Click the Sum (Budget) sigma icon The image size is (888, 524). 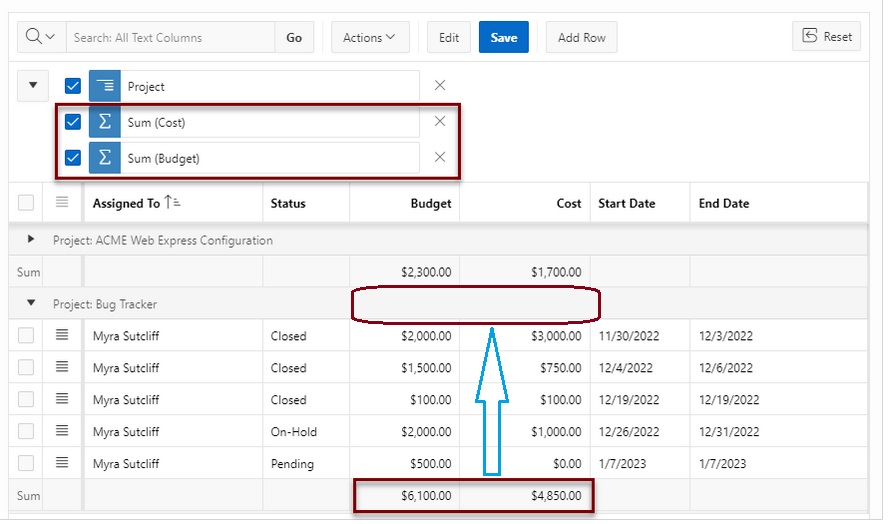[105, 157]
